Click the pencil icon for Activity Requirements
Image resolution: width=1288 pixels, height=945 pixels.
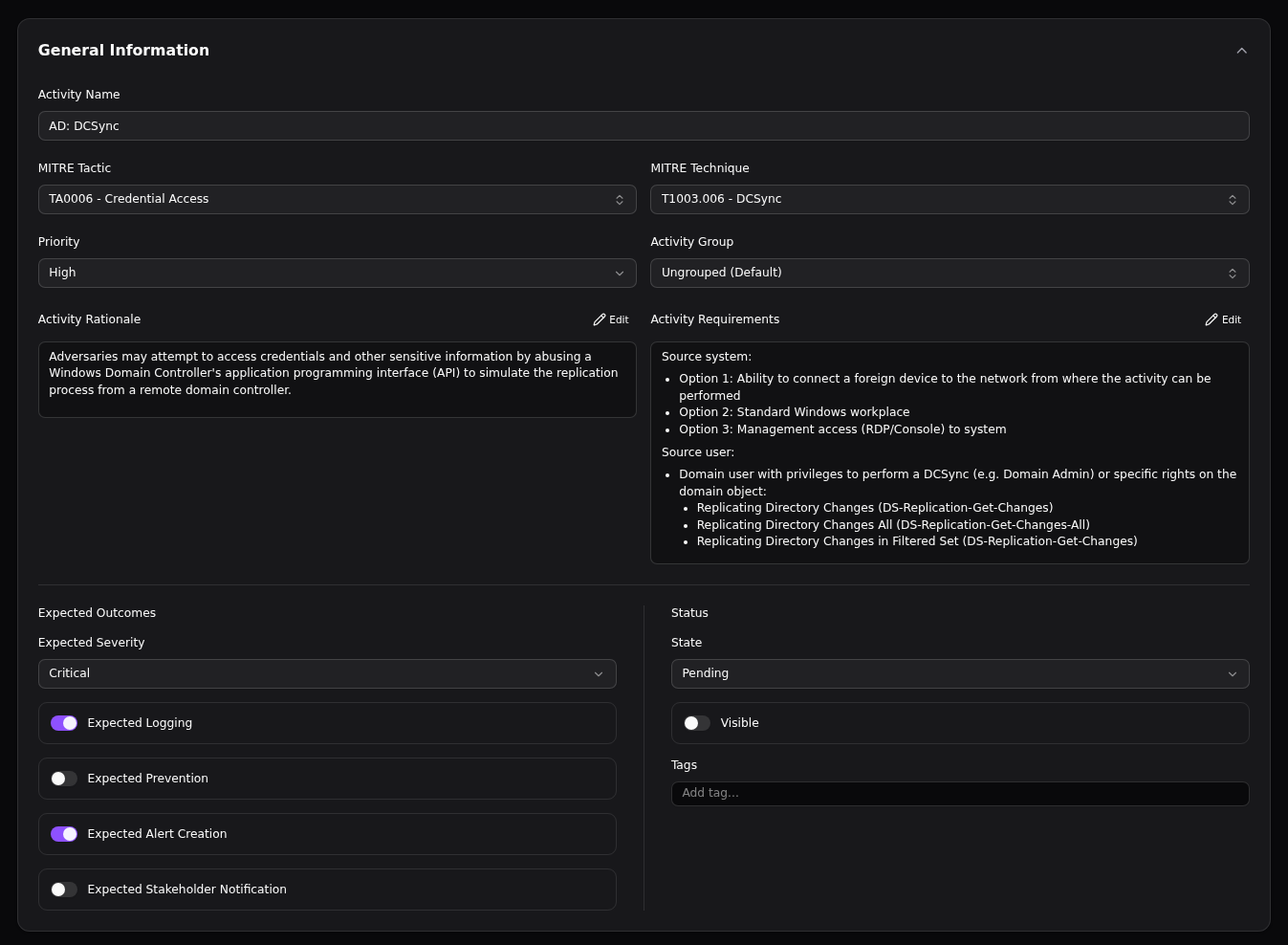pyautogui.click(x=1212, y=319)
